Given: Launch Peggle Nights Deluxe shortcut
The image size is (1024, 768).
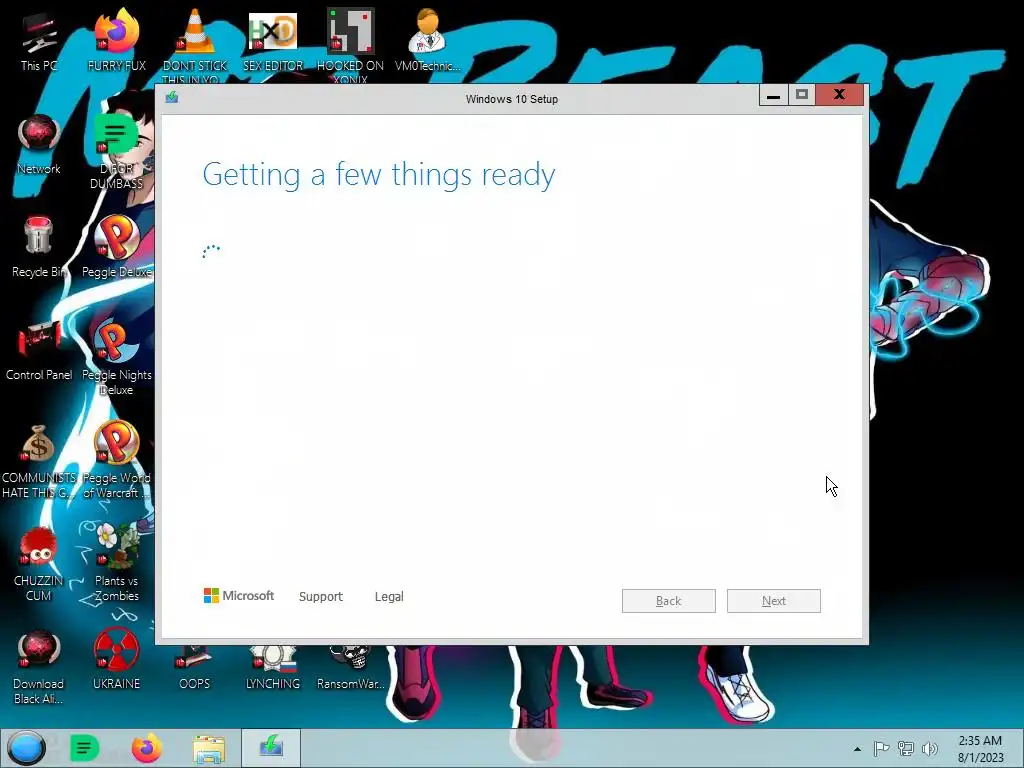Looking at the screenshot, I should [x=116, y=358].
